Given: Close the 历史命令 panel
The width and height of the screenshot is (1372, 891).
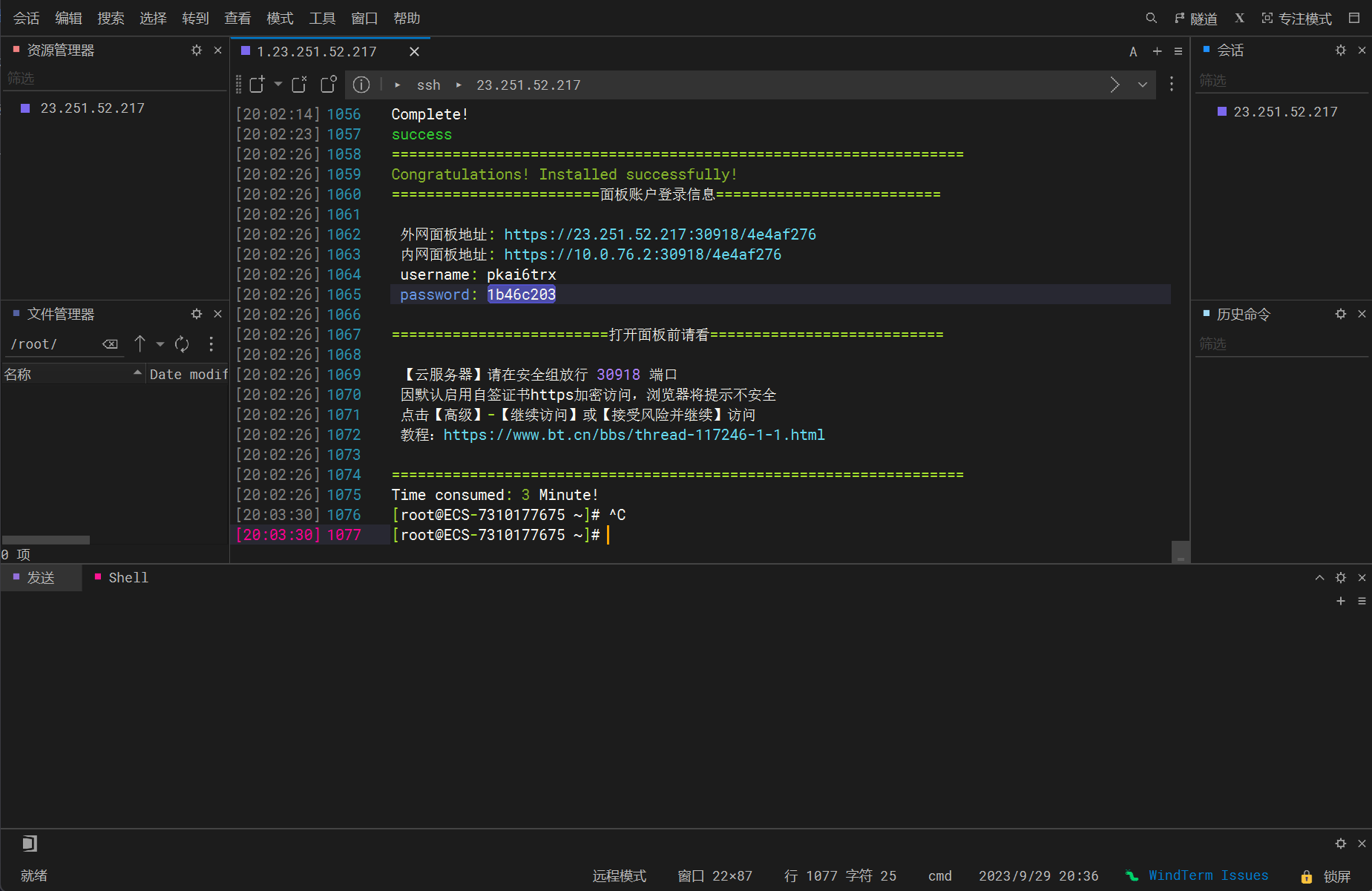Looking at the screenshot, I should 1362,314.
